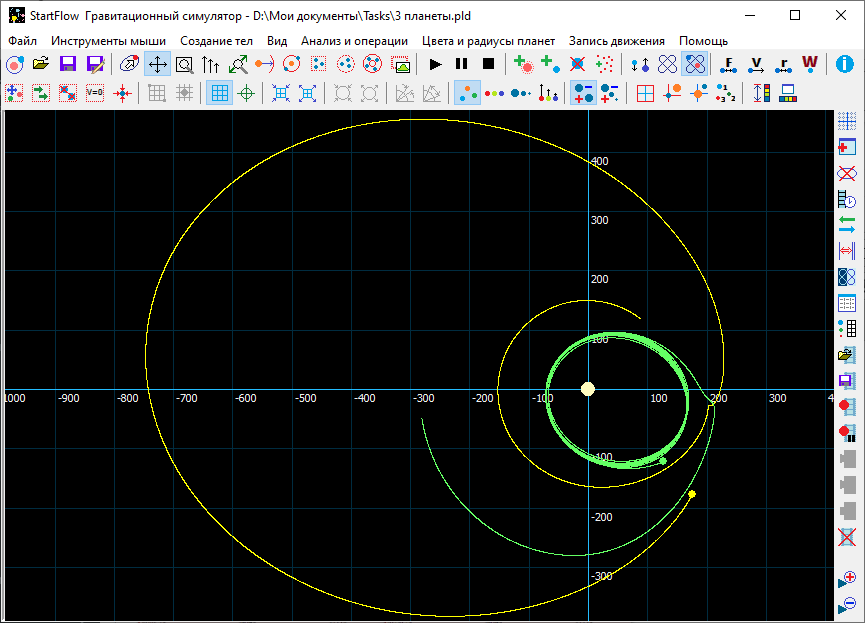Pause the simulation
The image size is (865, 623).
click(462, 65)
